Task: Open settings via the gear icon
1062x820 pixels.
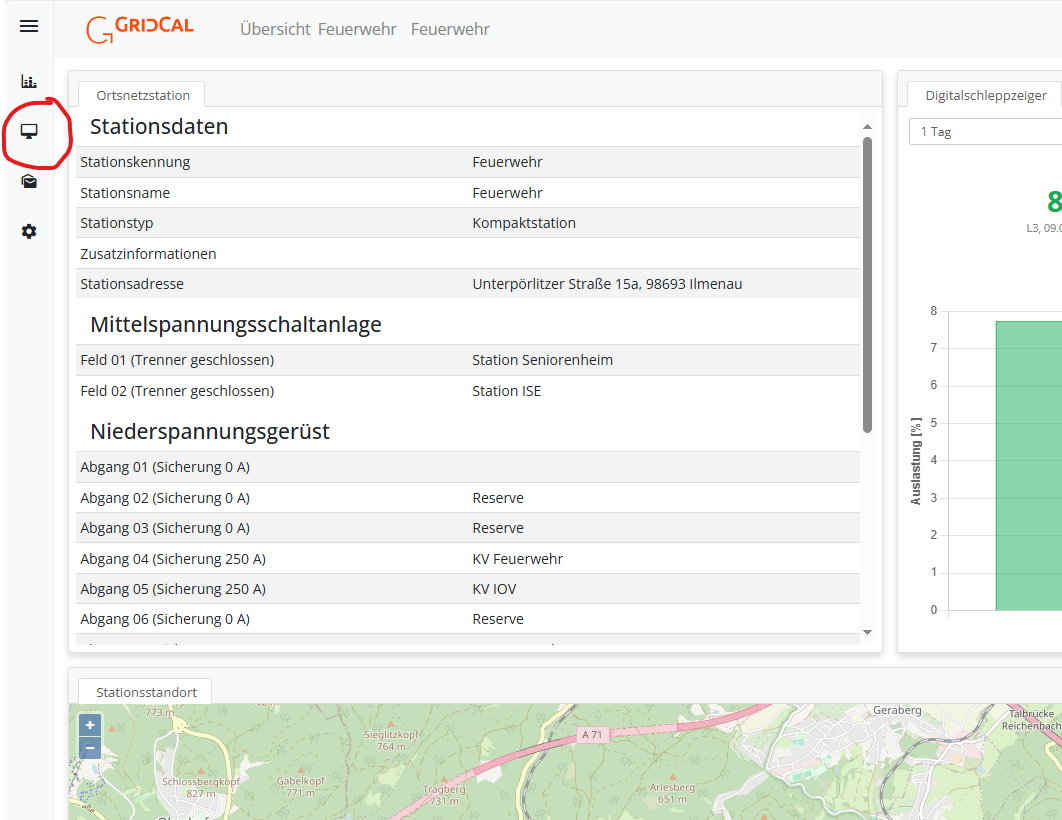Action: [29, 231]
